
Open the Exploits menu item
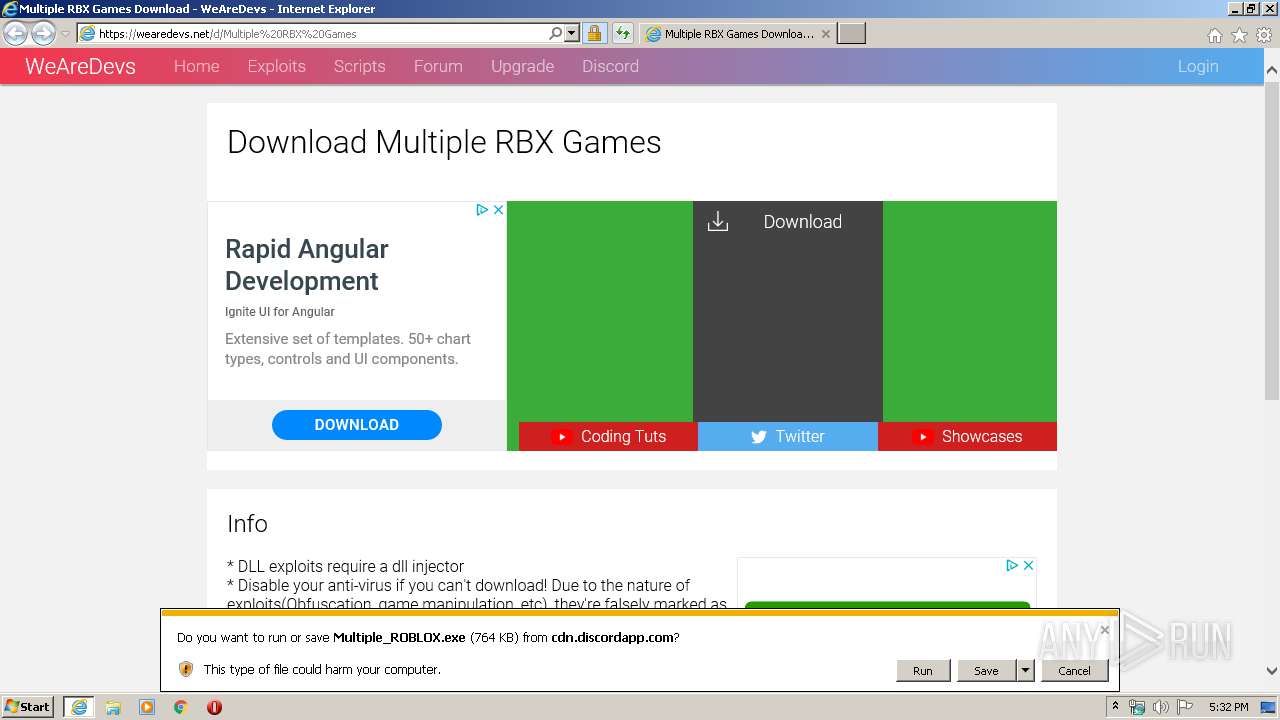click(276, 66)
